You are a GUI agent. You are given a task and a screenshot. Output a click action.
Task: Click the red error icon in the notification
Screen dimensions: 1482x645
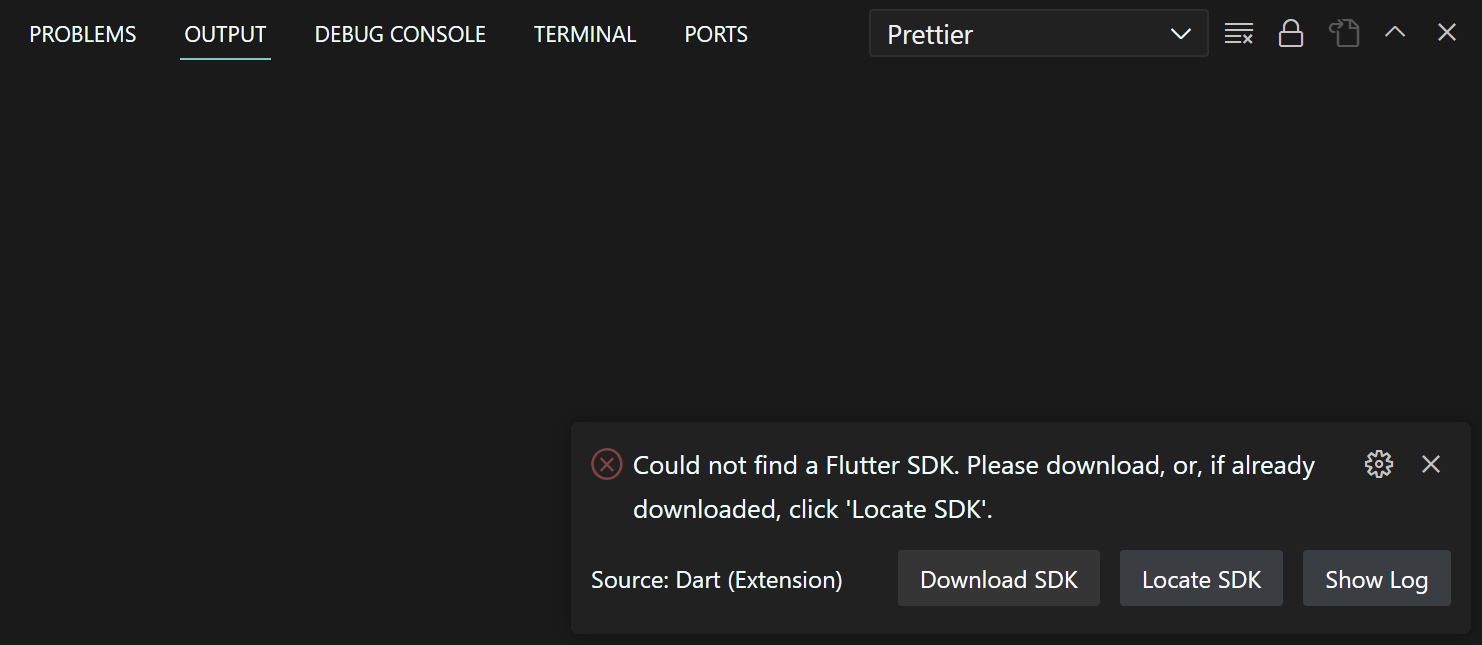[607, 465]
